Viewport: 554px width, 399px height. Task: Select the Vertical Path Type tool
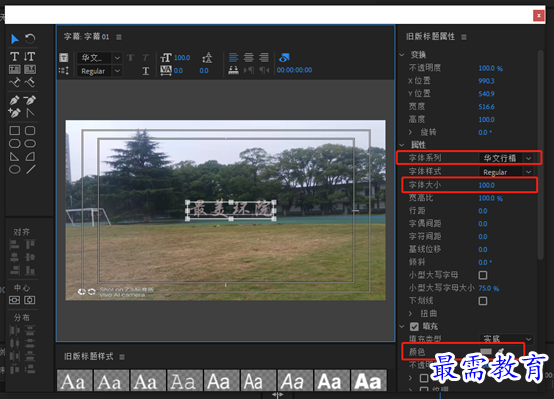click(30, 82)
